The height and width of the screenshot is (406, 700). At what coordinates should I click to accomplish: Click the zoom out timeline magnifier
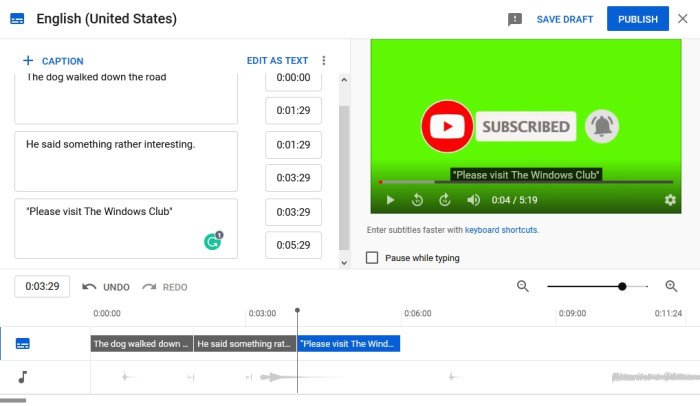point(523,286)
